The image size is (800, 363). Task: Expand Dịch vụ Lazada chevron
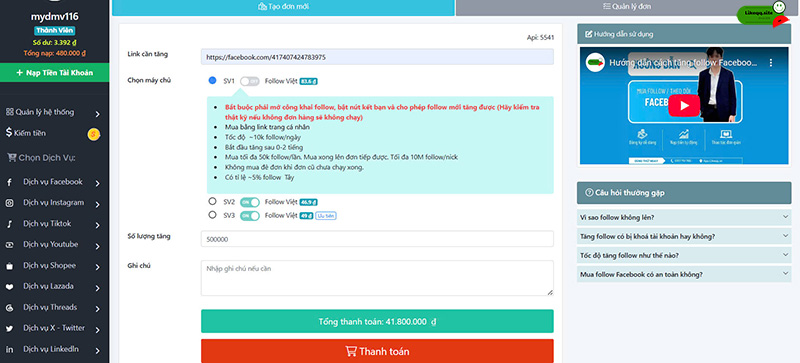(97, 288)
